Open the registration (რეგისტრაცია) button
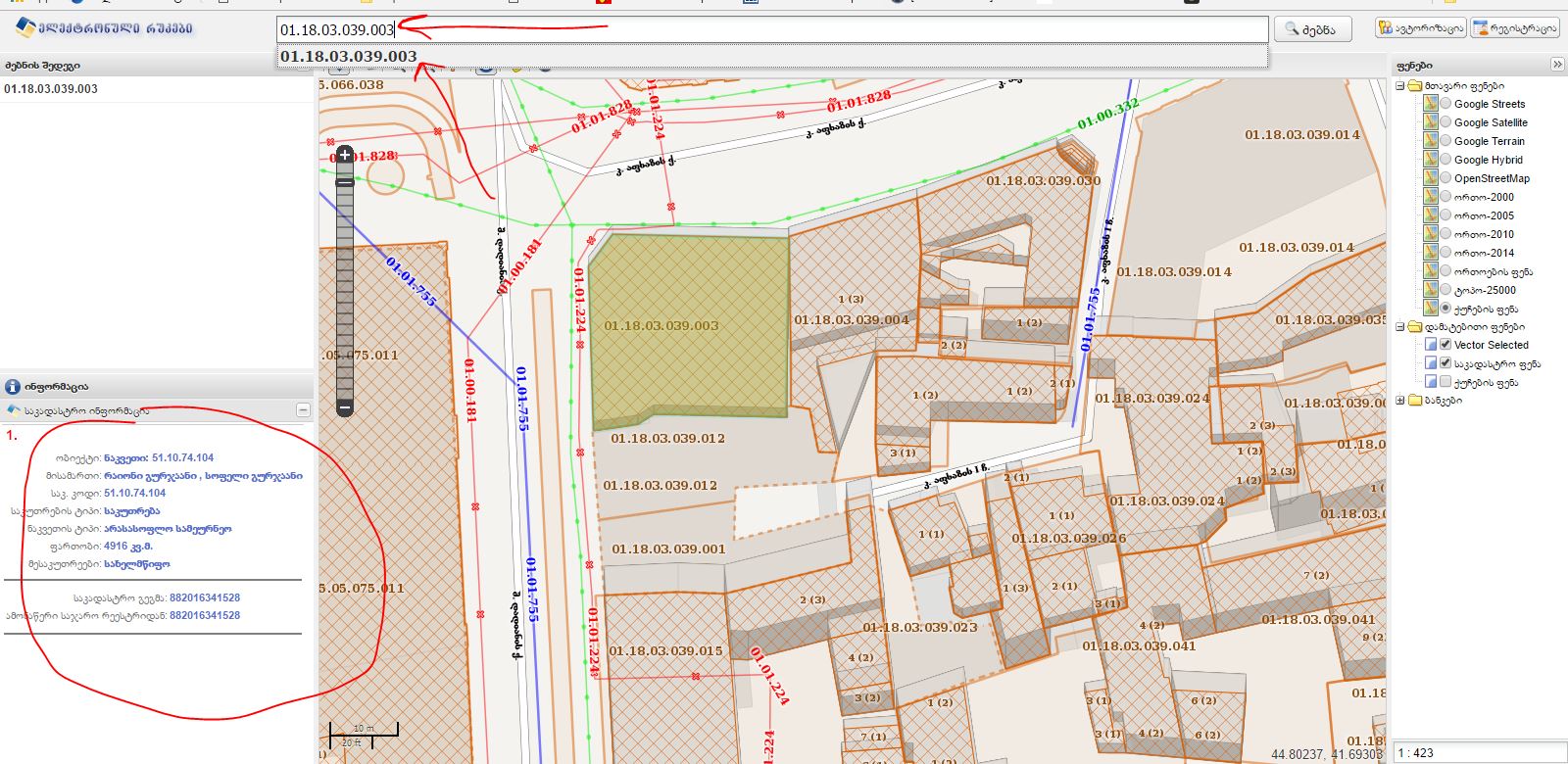 pyautogui.click(x=1515, y=28)
